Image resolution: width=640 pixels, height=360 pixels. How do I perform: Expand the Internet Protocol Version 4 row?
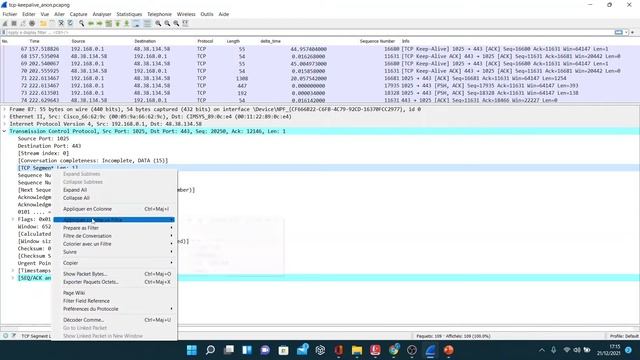[x=4, y=124]
